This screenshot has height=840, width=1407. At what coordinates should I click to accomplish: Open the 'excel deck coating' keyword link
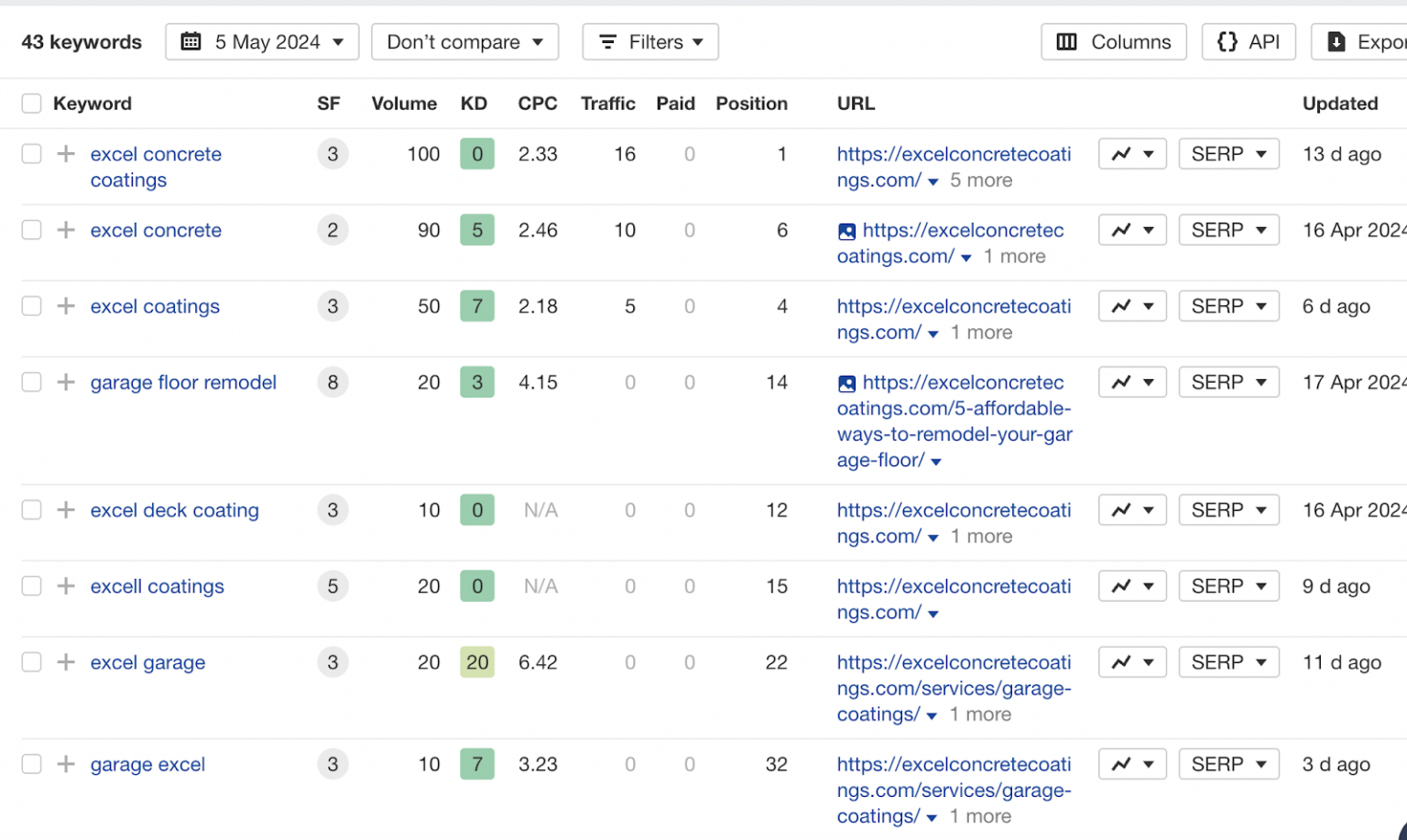(x=174, y=510)
